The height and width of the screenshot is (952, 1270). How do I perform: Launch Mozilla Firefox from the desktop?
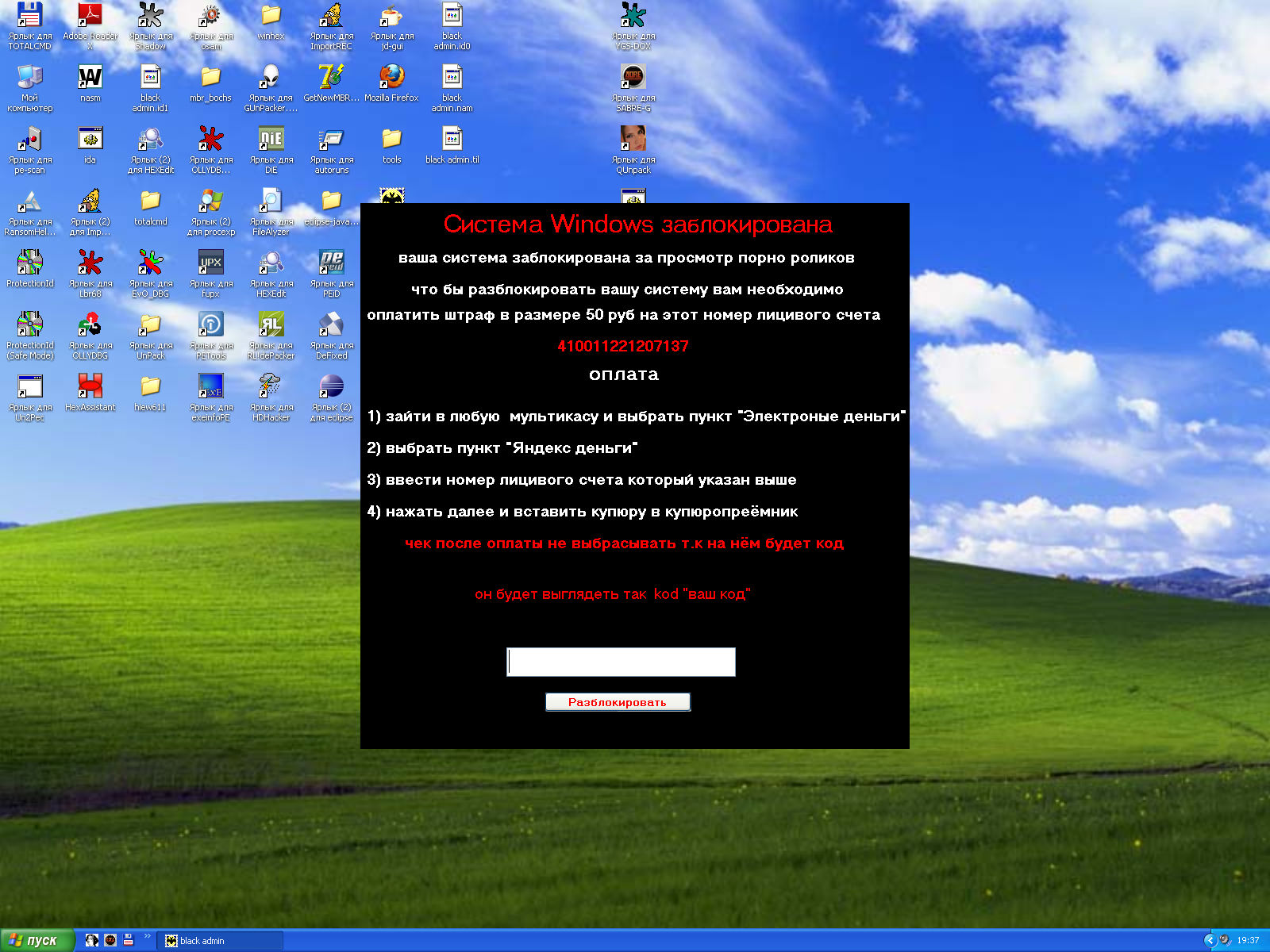click(392, 76)
